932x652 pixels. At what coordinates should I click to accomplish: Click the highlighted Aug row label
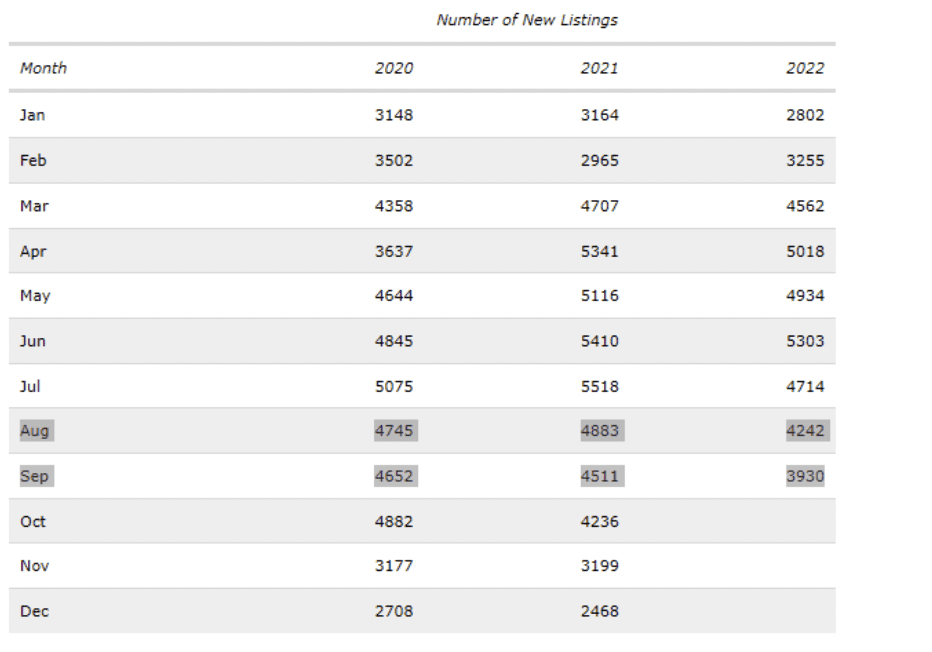point(36,430)
